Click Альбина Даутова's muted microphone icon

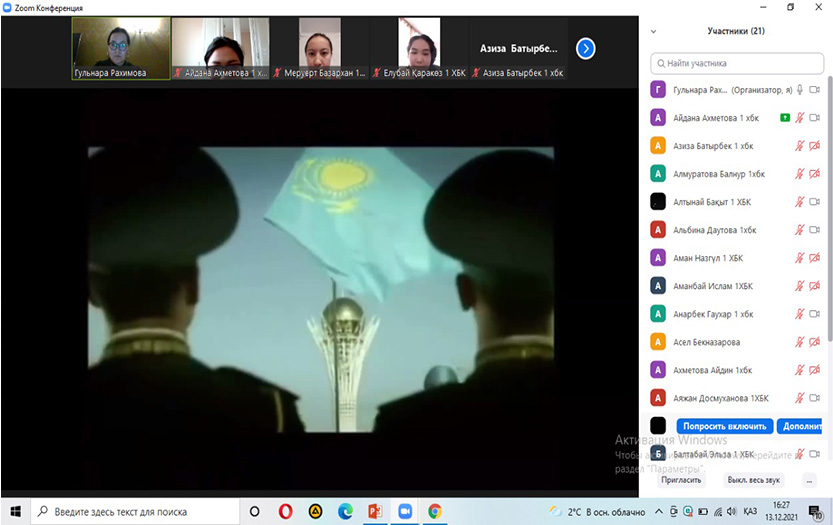click(x=799, y=230)
